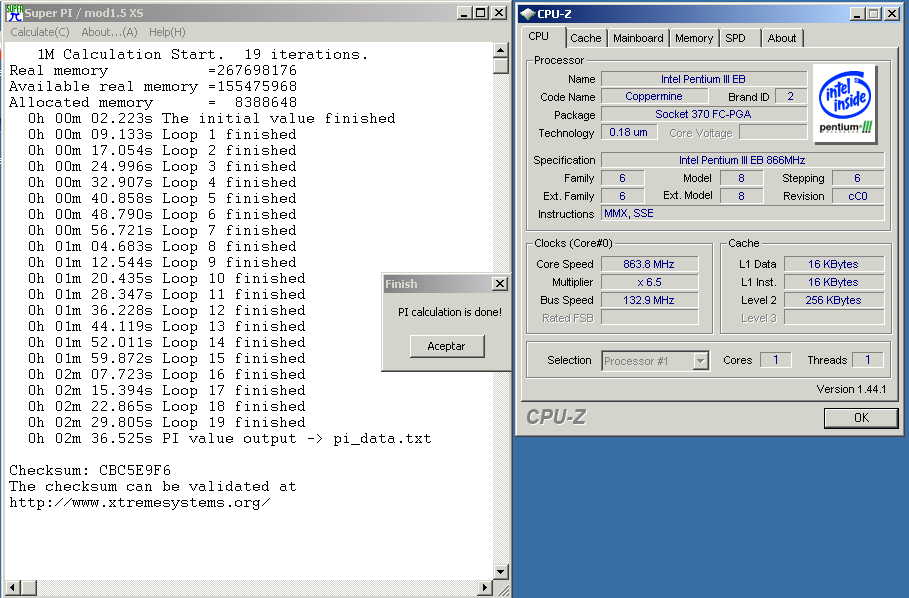Image resolution: width=909 pixels, height=598 pixels.
Task: Click the Super PI vertical scrollbar up arrow
Action: tap(501, 50)
